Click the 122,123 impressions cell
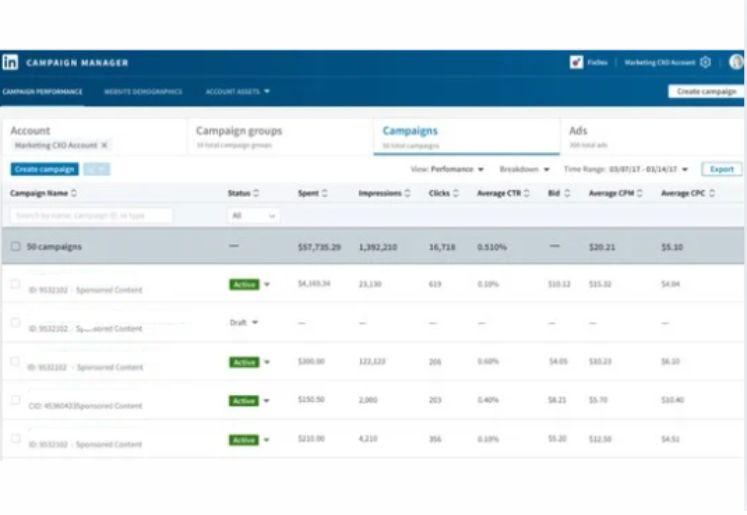 [372, 362]
